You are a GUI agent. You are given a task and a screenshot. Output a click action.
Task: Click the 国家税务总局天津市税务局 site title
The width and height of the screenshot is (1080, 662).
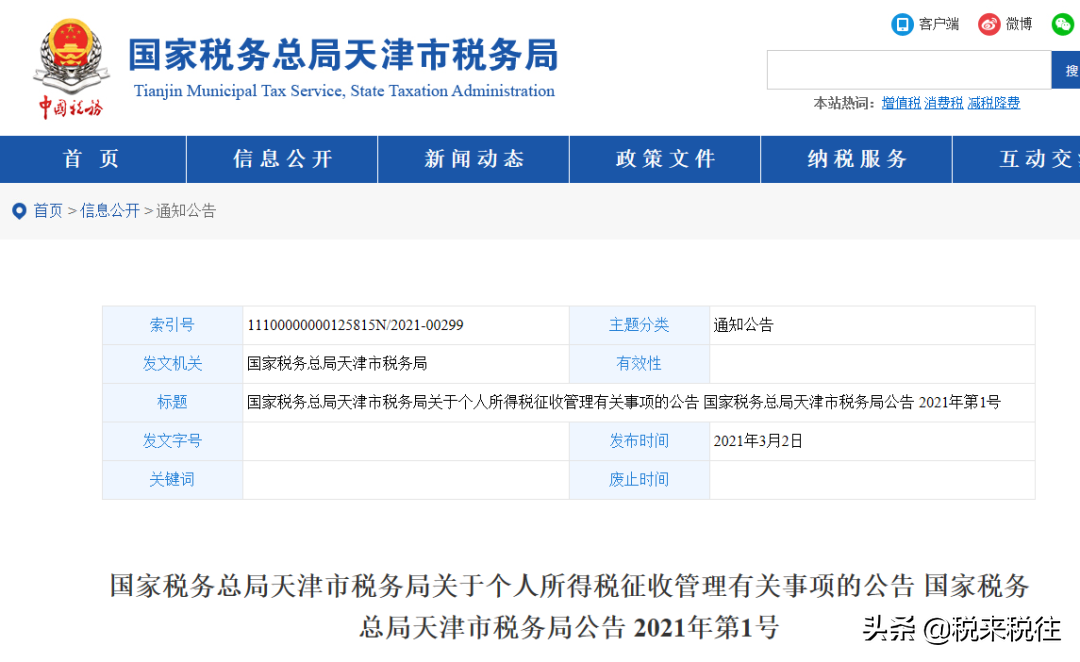coord(343,55)
